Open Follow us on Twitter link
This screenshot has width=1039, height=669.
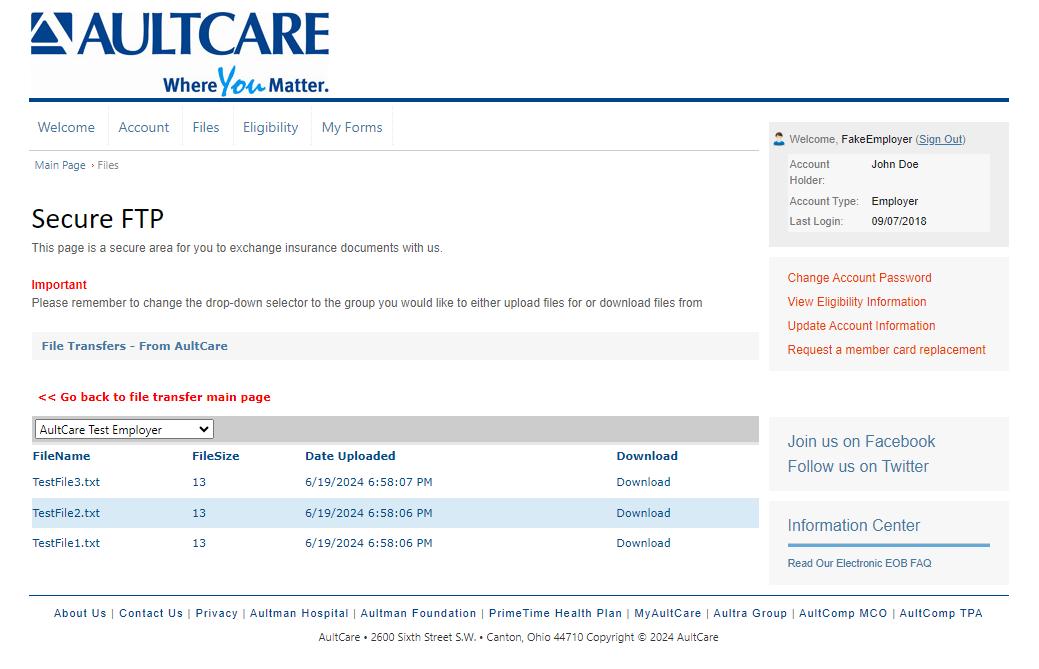click(858, 466)
